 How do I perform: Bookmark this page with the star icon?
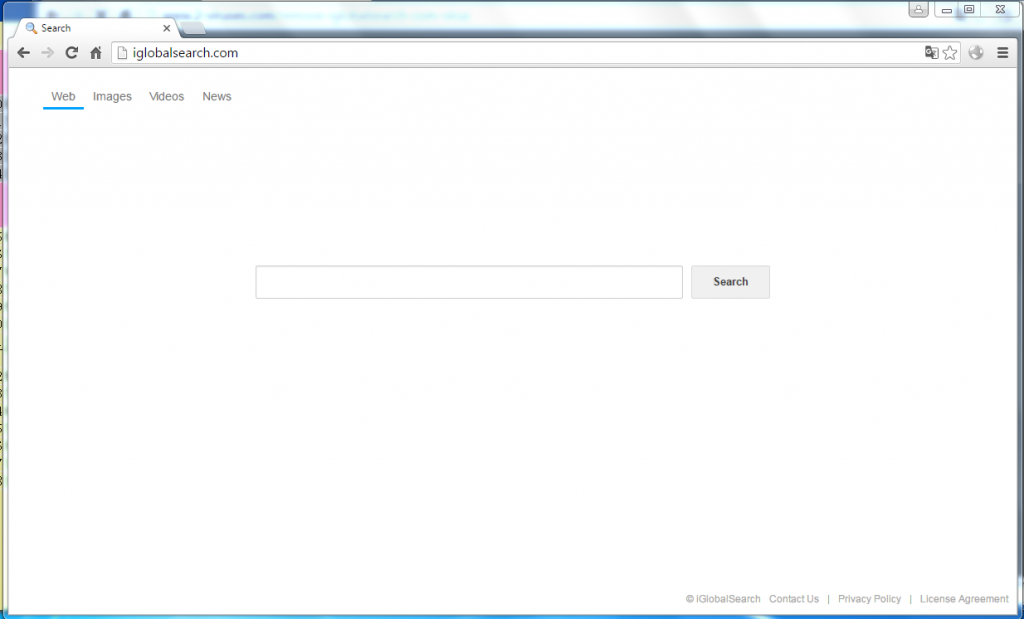(x=950, y=53)
